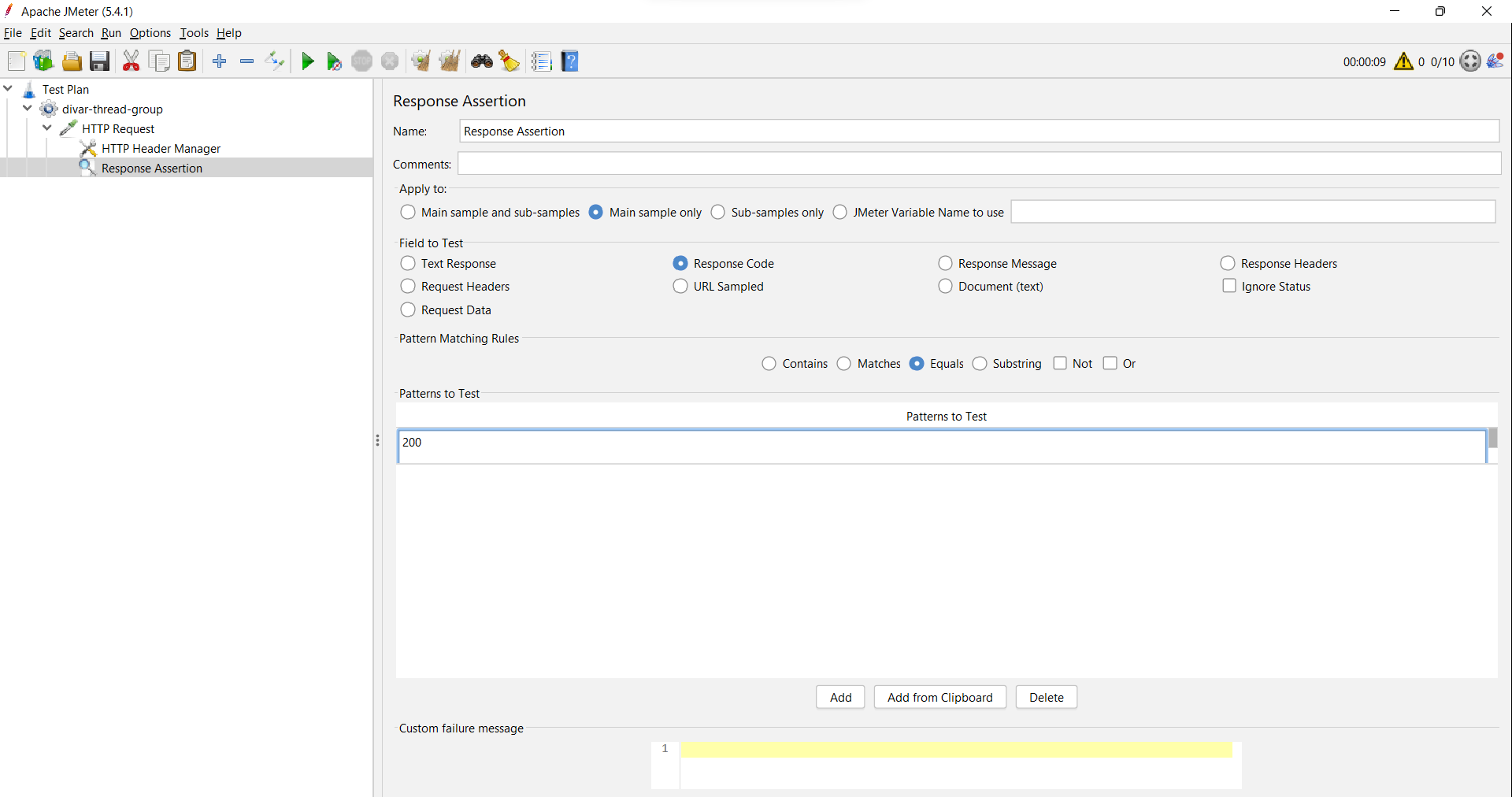1512x797 pixels.
Task: Expand all nodes with plus icon
Action: click(x=220, y=61)
